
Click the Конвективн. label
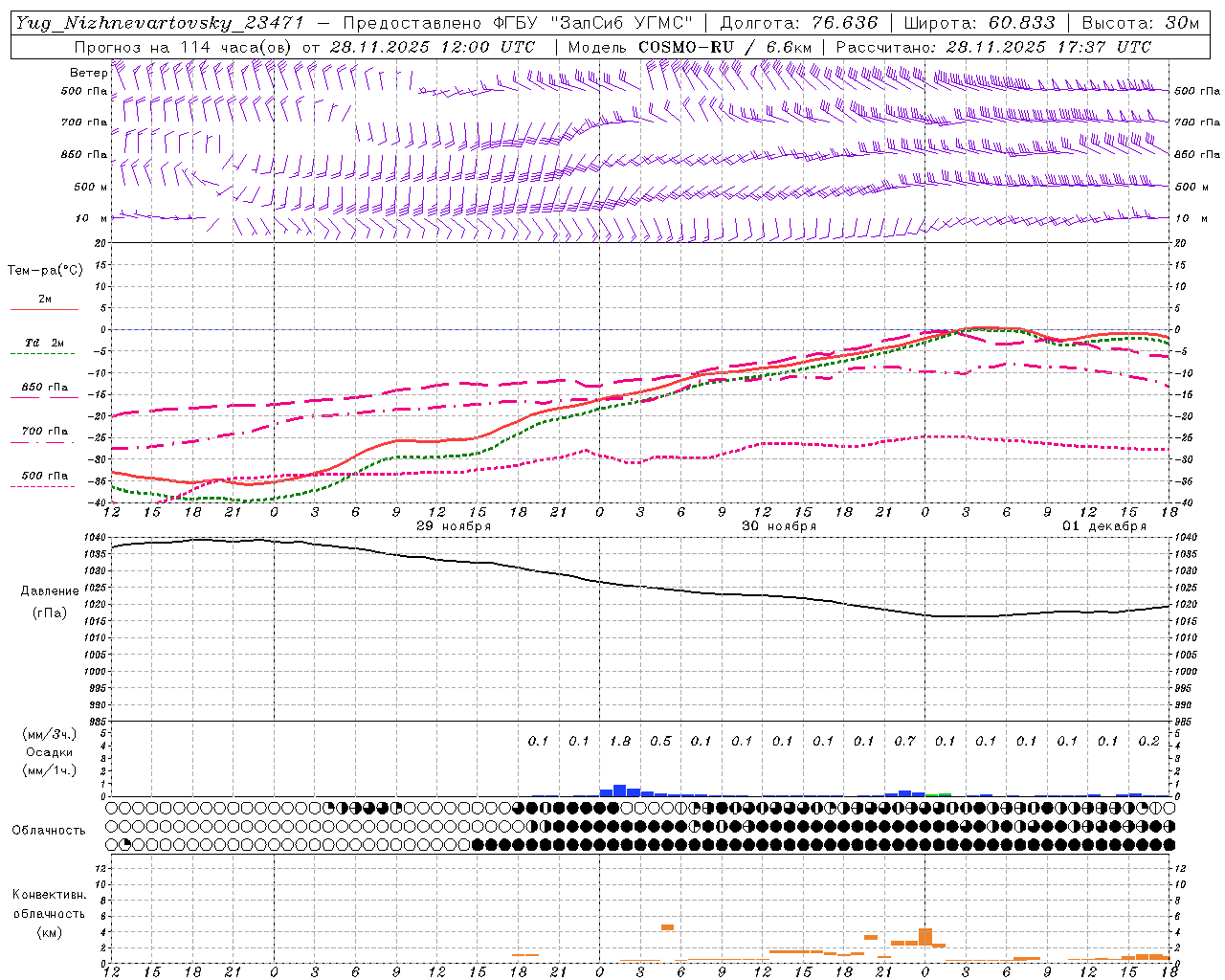tap(50, 895)
